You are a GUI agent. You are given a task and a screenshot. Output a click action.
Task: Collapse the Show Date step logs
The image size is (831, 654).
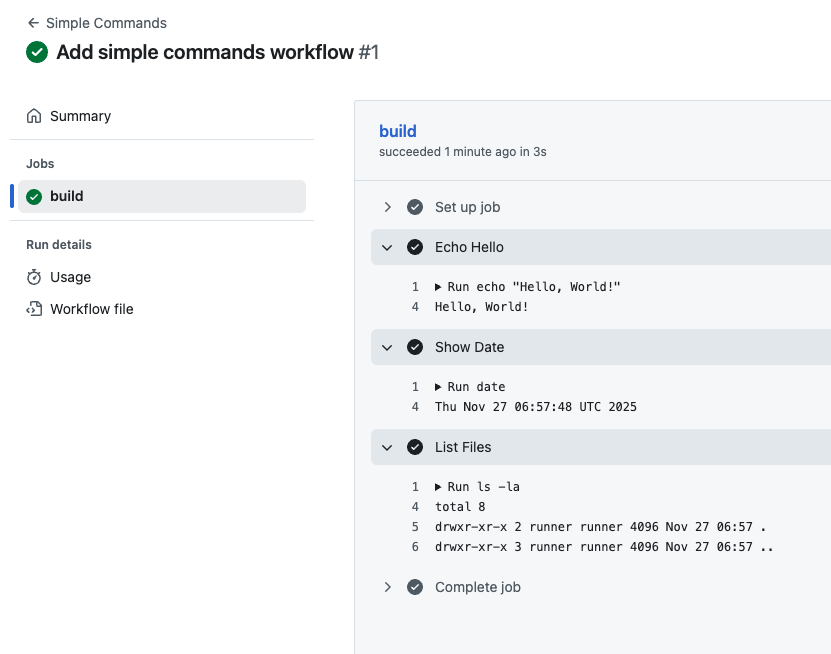pyautogui.click(x=388, y=347)
